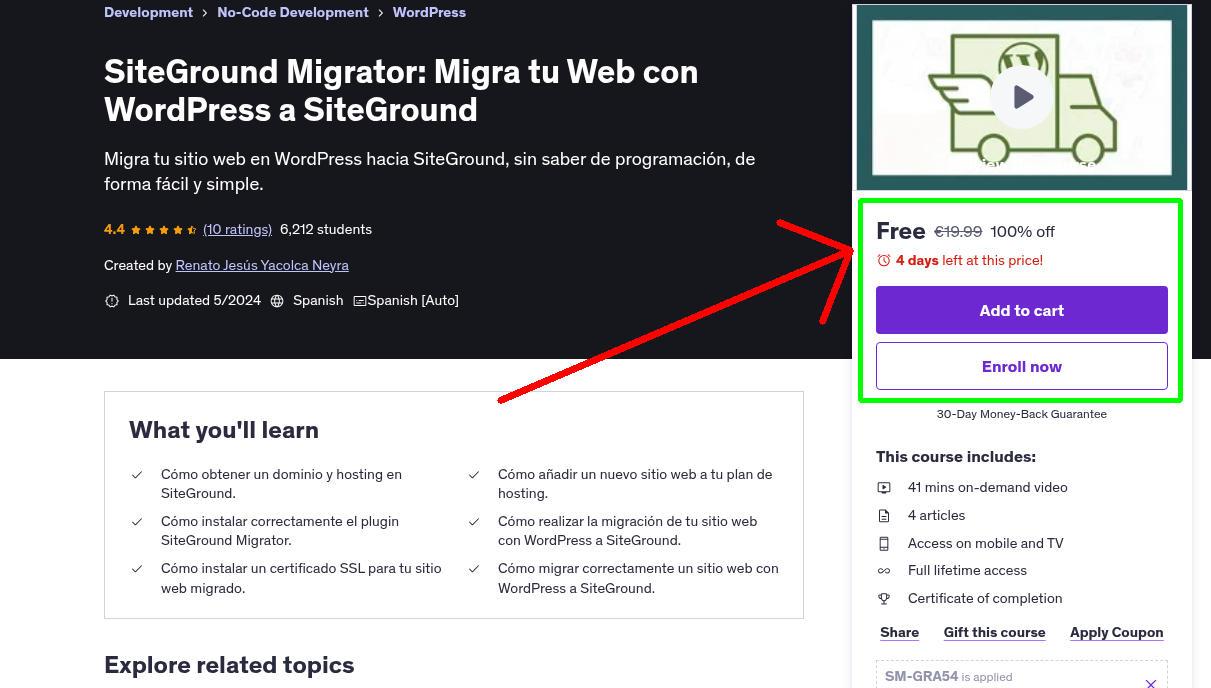Click the mobile access icon
The height and width of the screenshot is (688, 1211).
[x=884, y=544]
